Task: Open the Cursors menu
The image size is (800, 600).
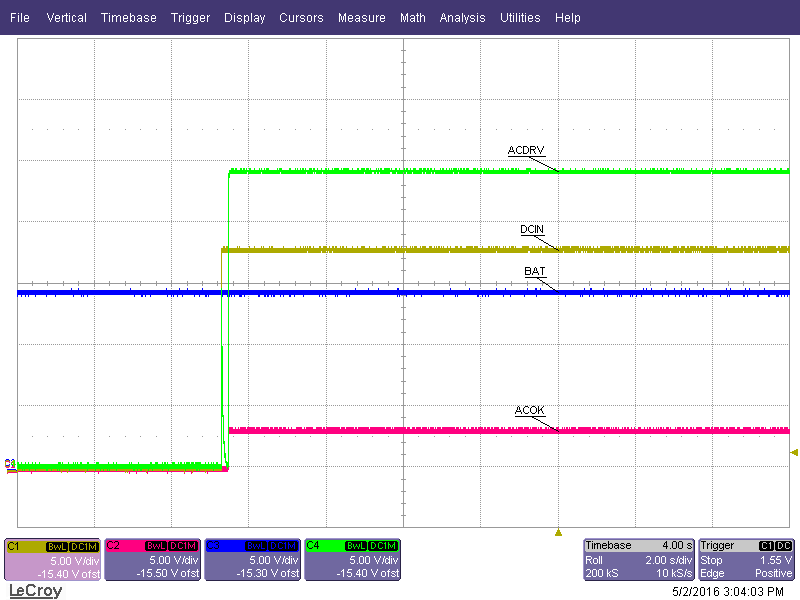Action: click(x=301, y=18)
